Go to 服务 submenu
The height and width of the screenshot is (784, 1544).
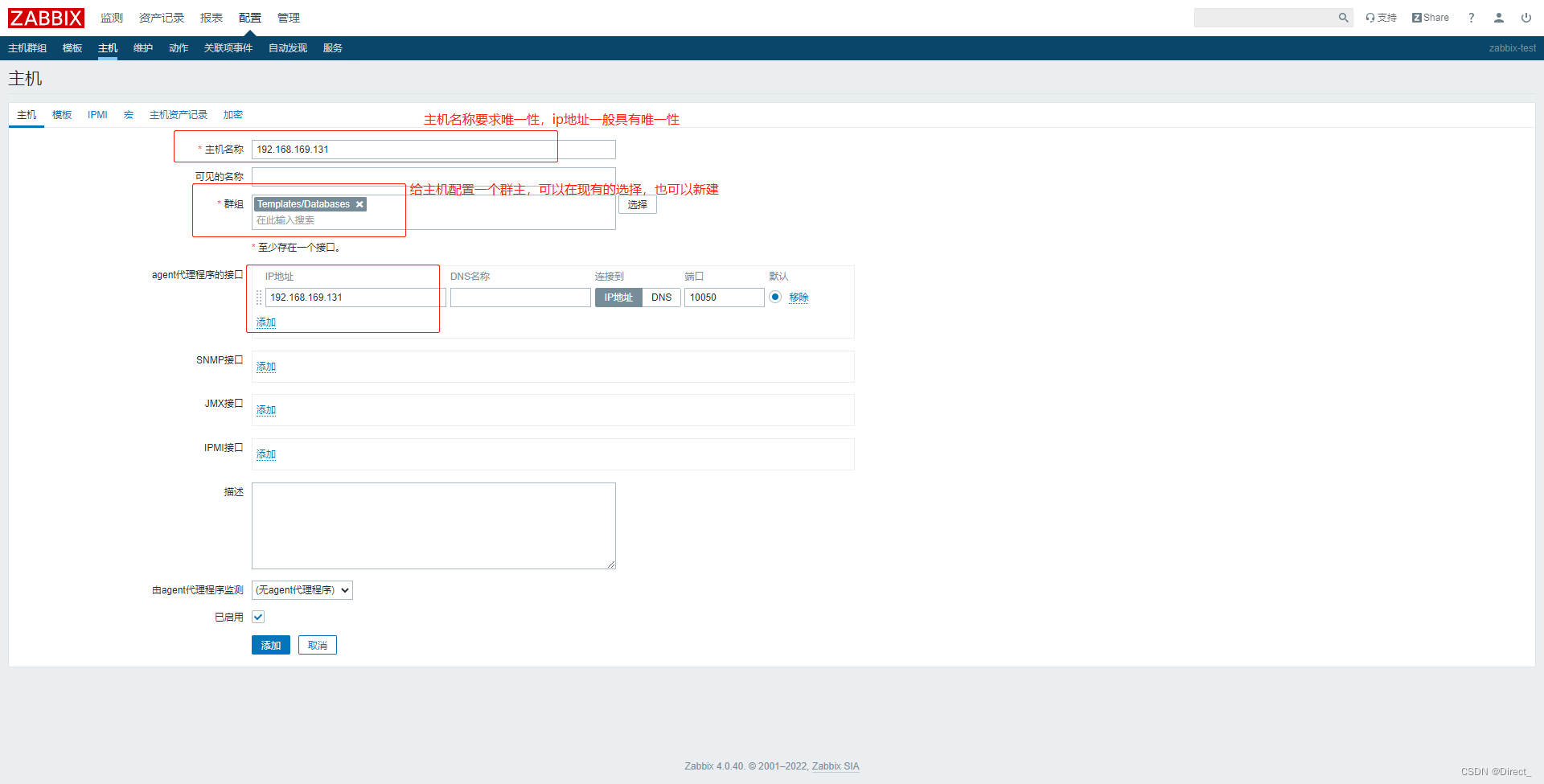[x=333, y=48]
